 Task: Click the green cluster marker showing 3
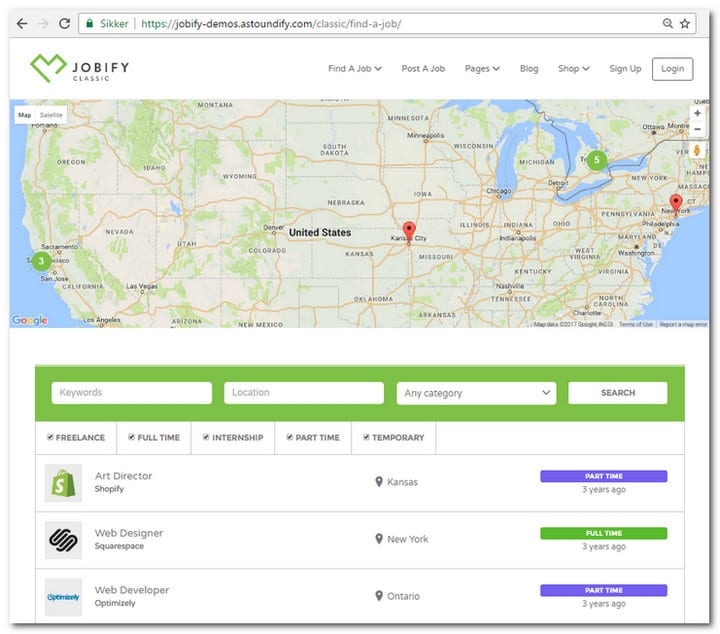(x=40, y=261)
